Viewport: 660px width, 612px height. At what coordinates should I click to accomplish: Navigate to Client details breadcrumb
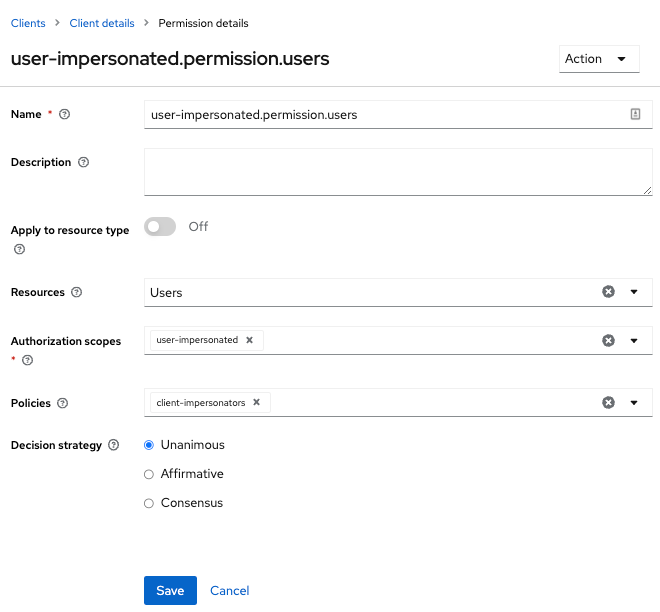coord(102,23)
